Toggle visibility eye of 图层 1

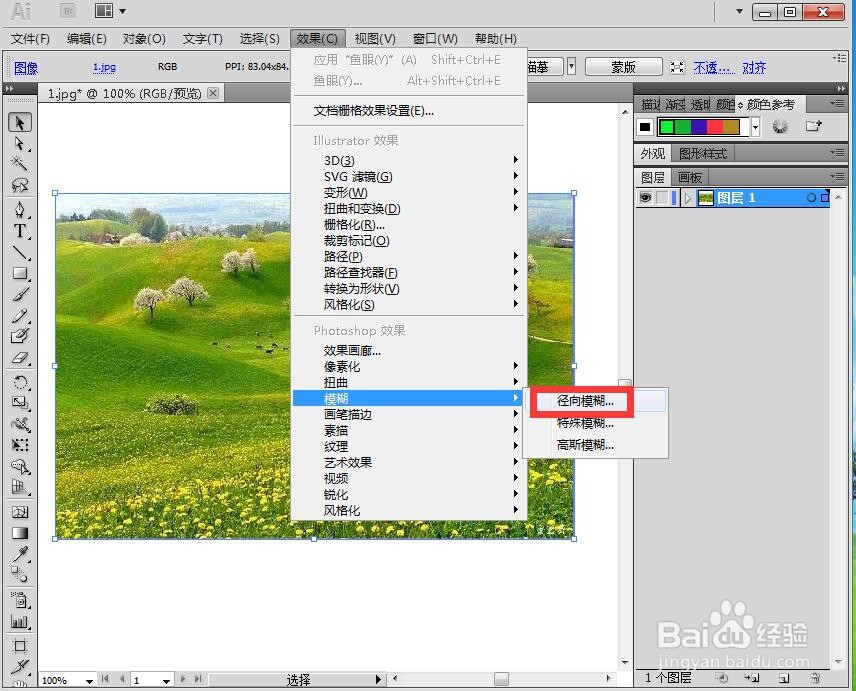click(x=645, y=198)
